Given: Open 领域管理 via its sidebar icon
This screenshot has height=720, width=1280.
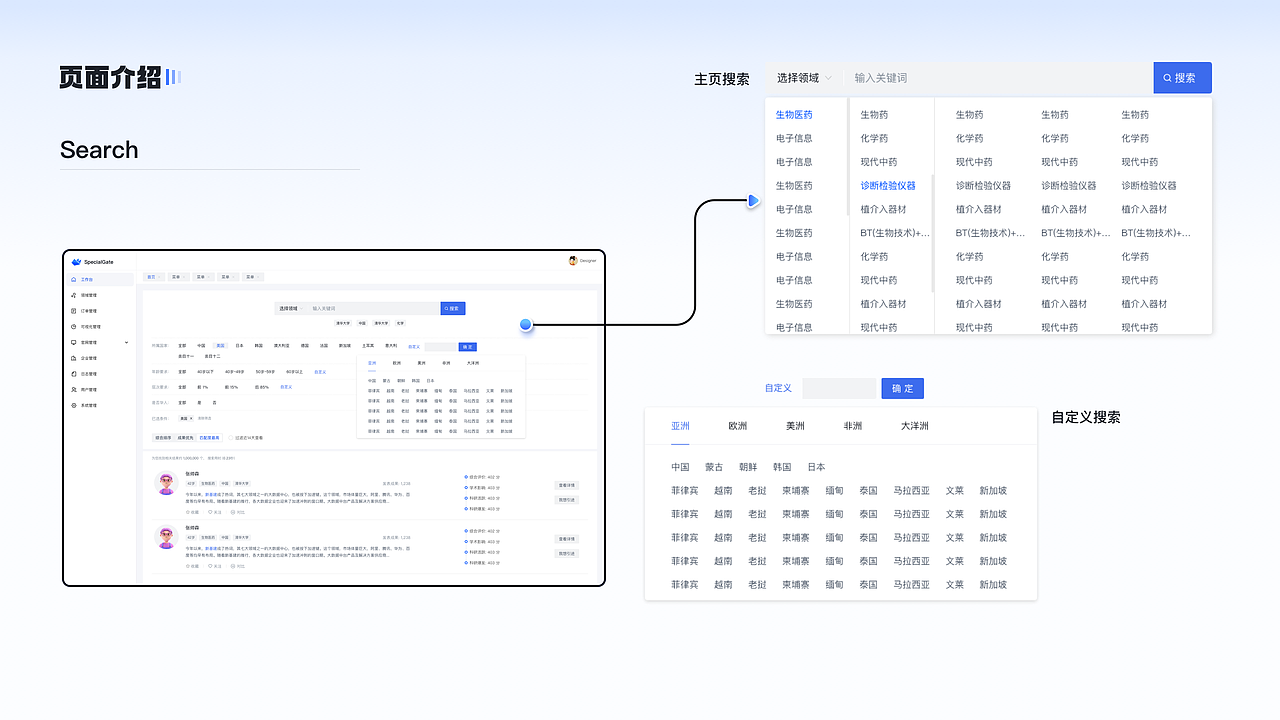Looking at the screenshot, I should [x=74, y=295].
